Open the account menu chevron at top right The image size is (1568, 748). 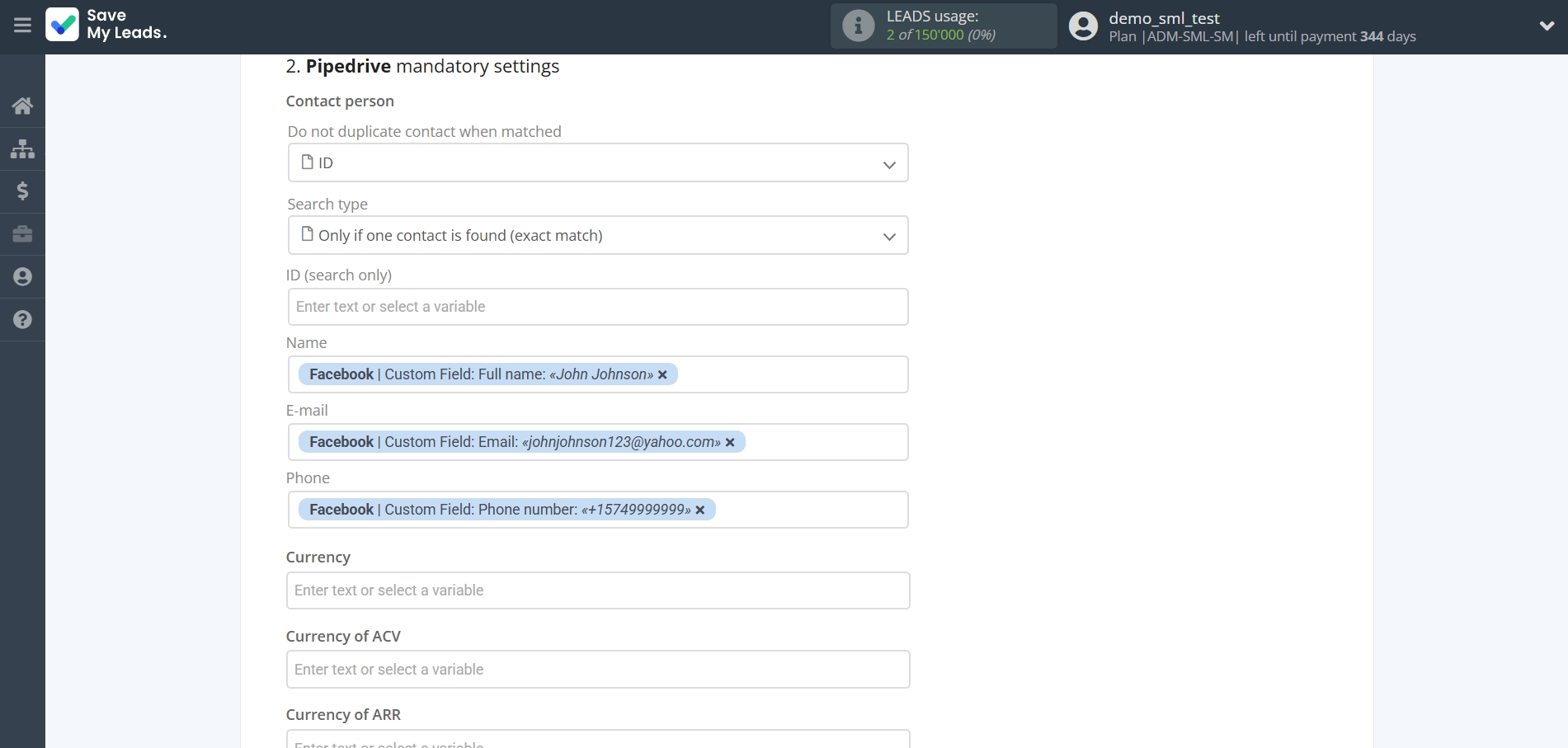coord(1547,26)
